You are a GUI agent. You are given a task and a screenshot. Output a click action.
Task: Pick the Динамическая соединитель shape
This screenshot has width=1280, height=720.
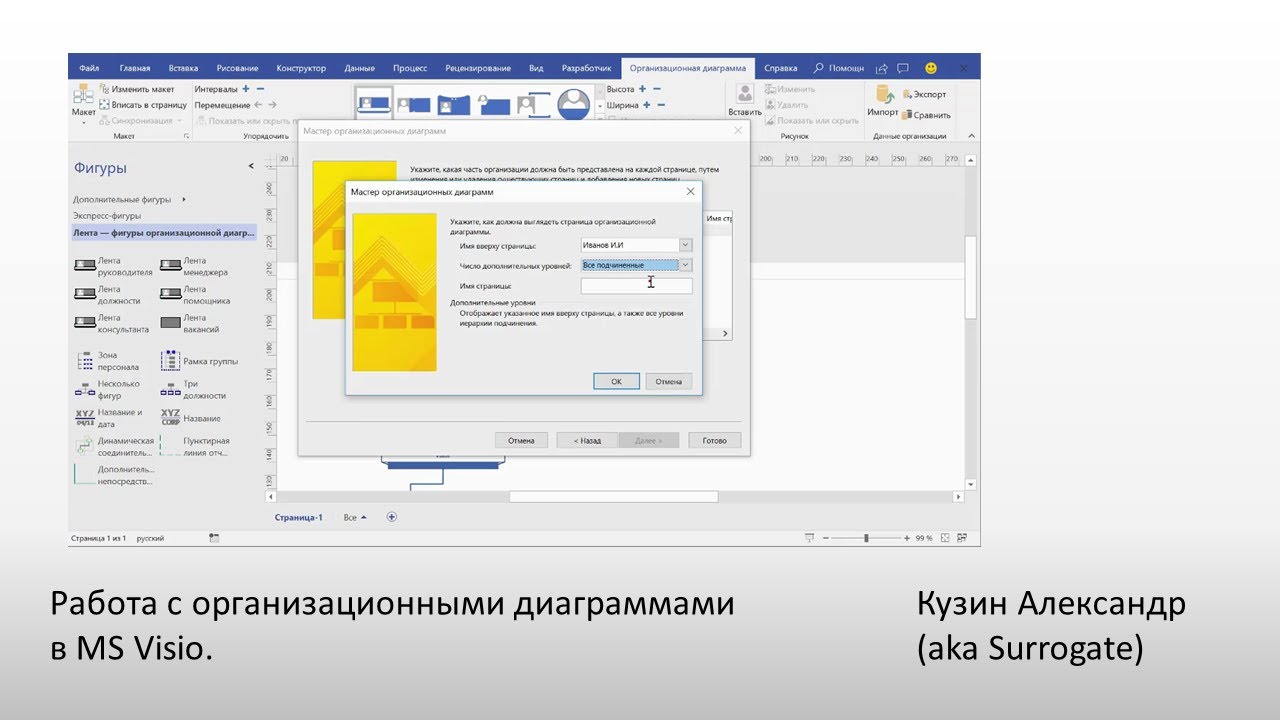click(114, 447)
